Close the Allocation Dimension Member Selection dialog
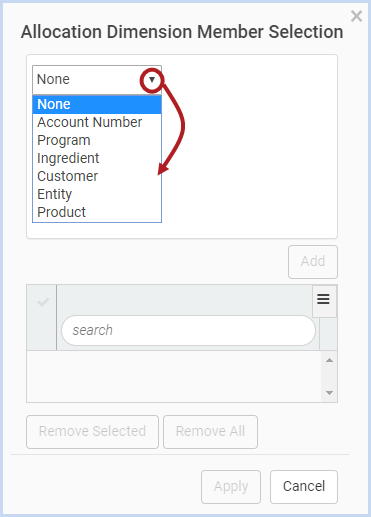This screenshot has height=517, width=371. tap(356, 16)
